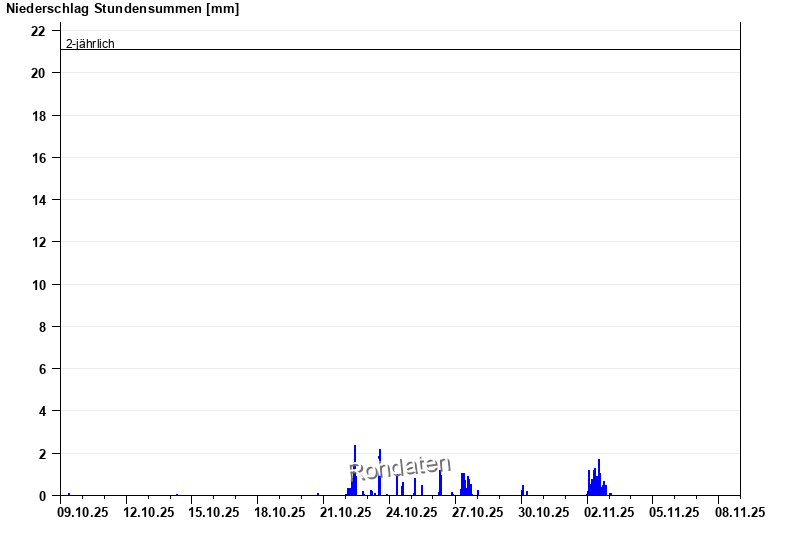Click the y-axis value 10
Image resolution: width=800 pixels, height=550 pixels.
[x=38, y=285]
